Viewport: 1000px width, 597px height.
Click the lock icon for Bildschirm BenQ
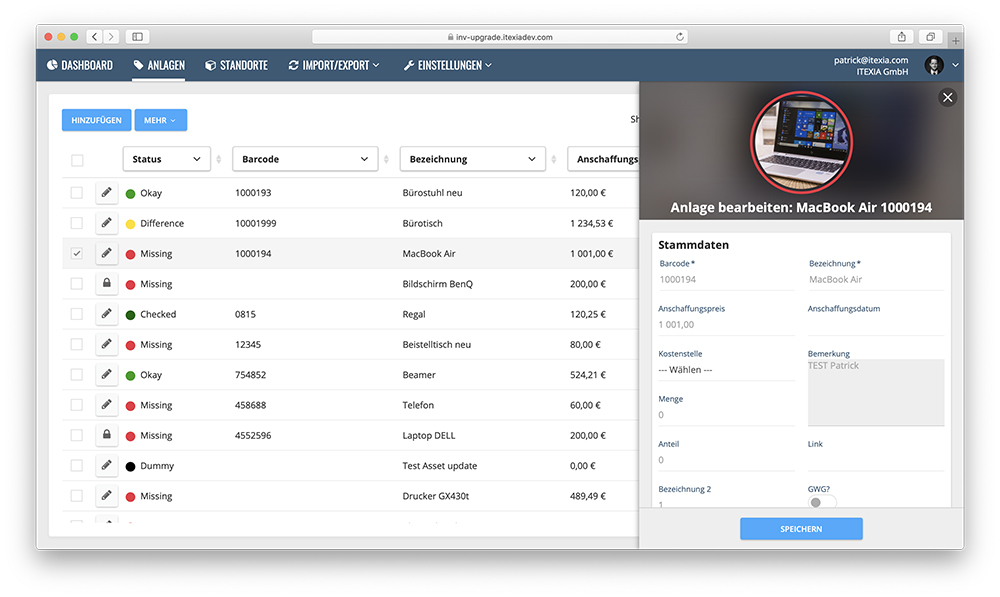click(107, 283)
